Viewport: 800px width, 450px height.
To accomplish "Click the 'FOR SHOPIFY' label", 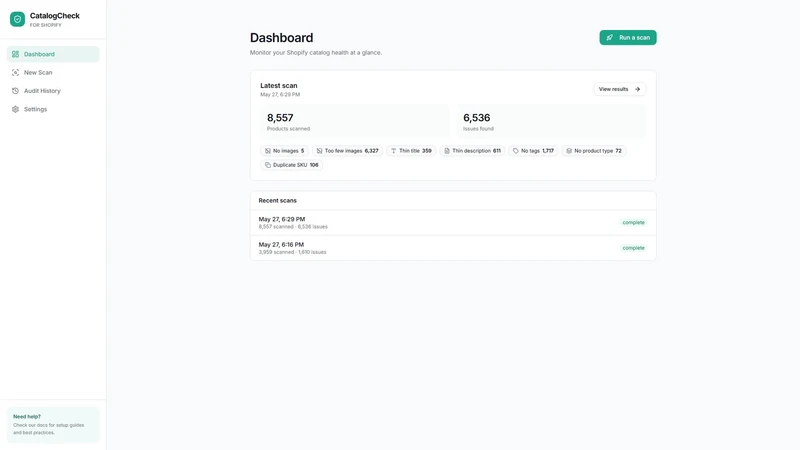I will (x=45, y=25).
